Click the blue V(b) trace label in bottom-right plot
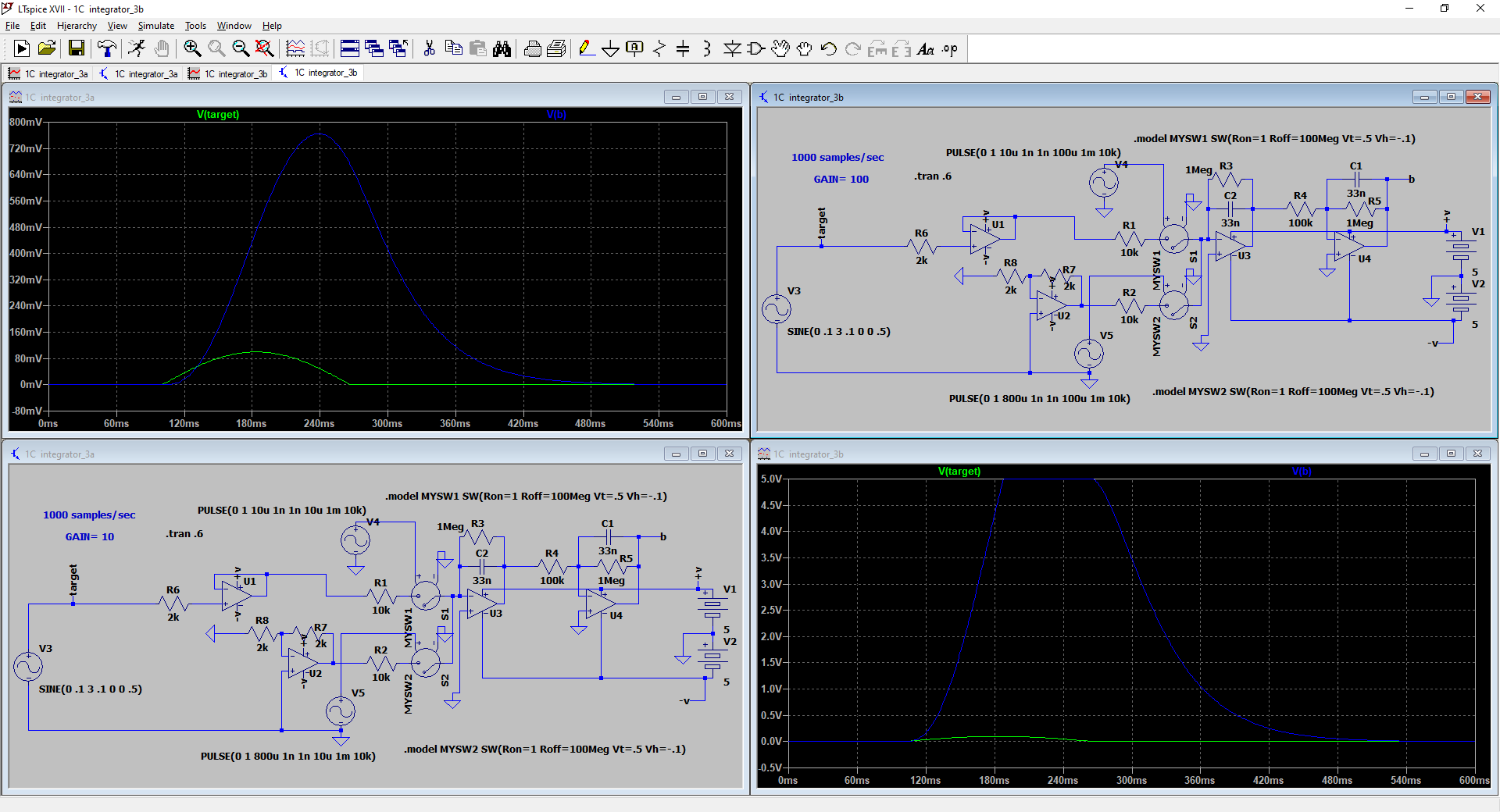Viewport: 1500px width, 812px height. click(x=1301, y=472)
